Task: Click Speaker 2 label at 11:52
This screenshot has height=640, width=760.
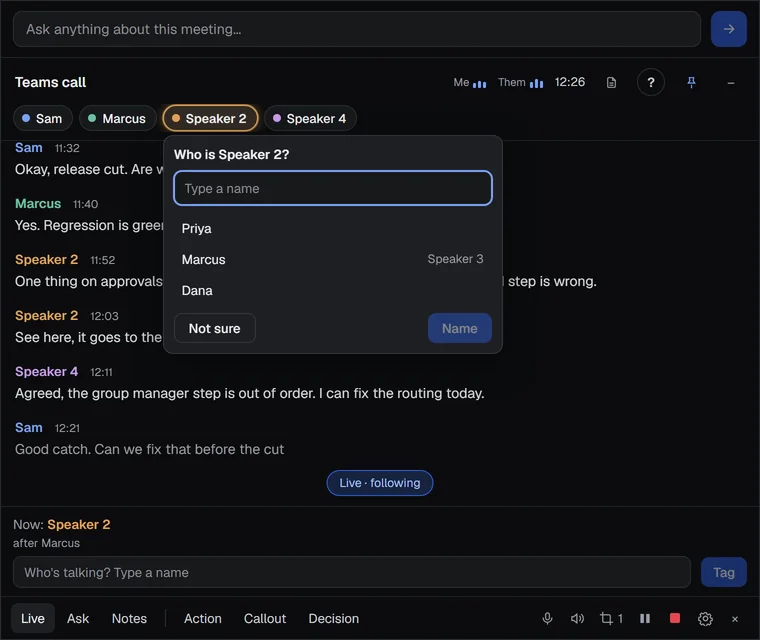Action: pos(47,259)
